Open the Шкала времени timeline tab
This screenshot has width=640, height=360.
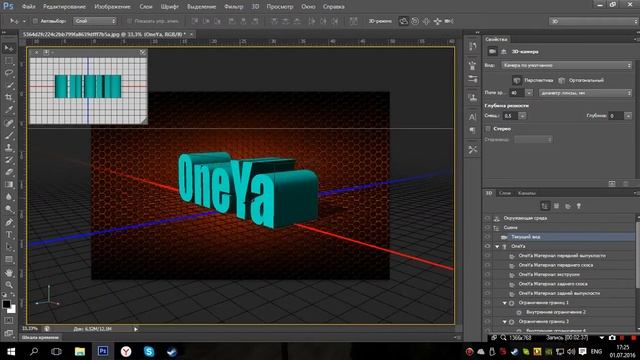coord(40,338)
